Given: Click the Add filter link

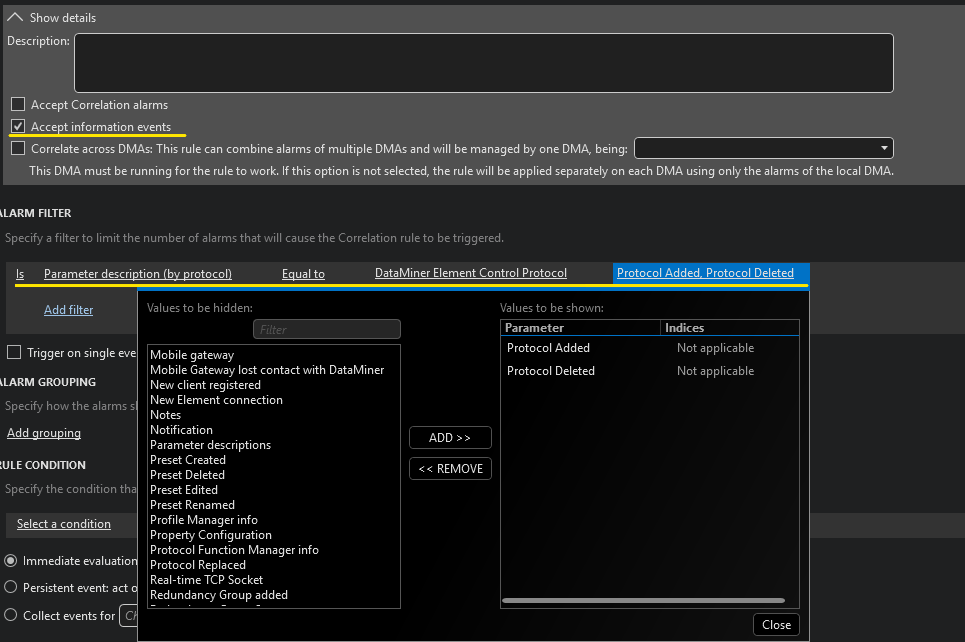Looking at the screenshot, I should pyautogui.click(x=68, y=310).
